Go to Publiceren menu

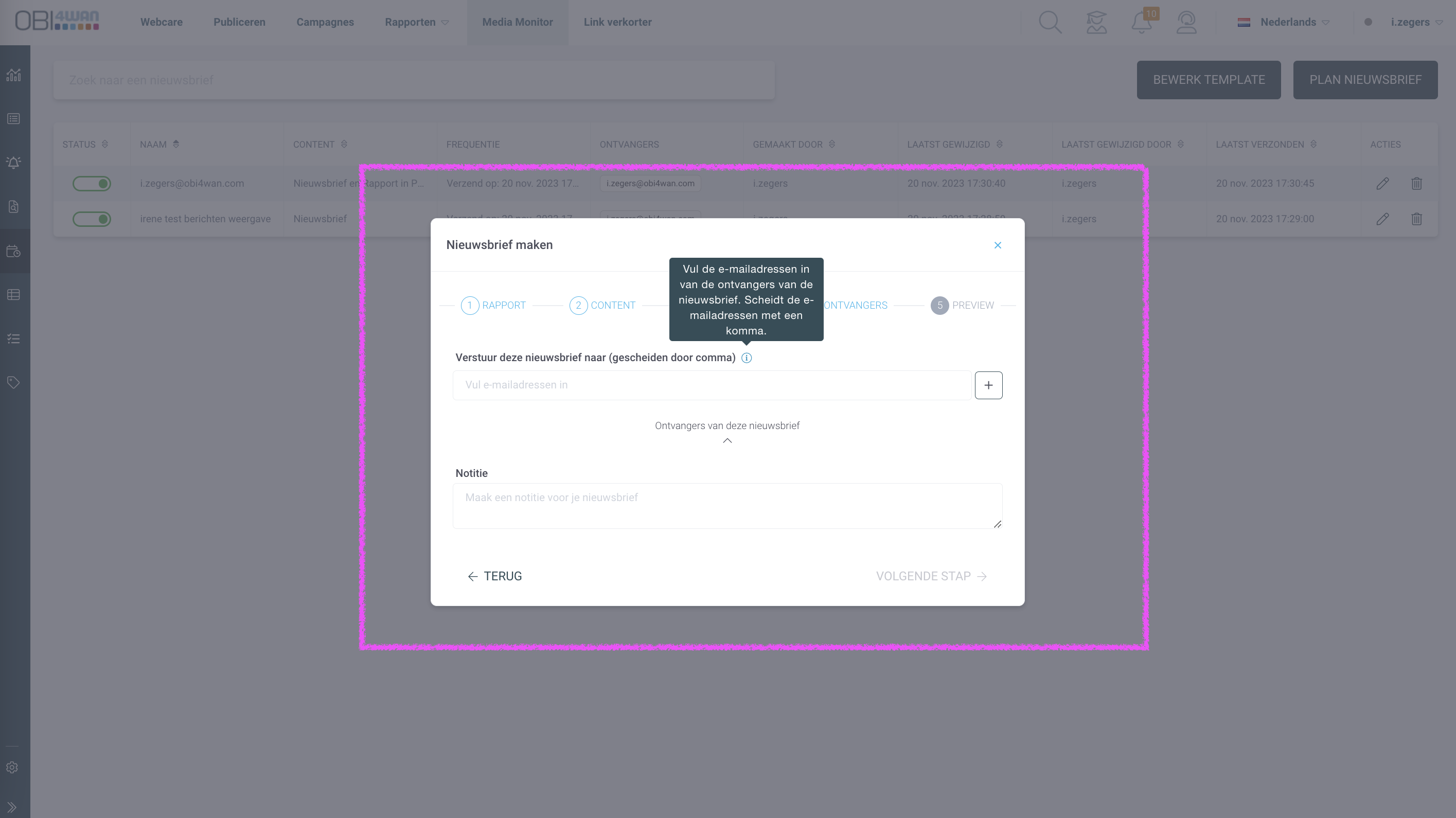coord(239,22)
